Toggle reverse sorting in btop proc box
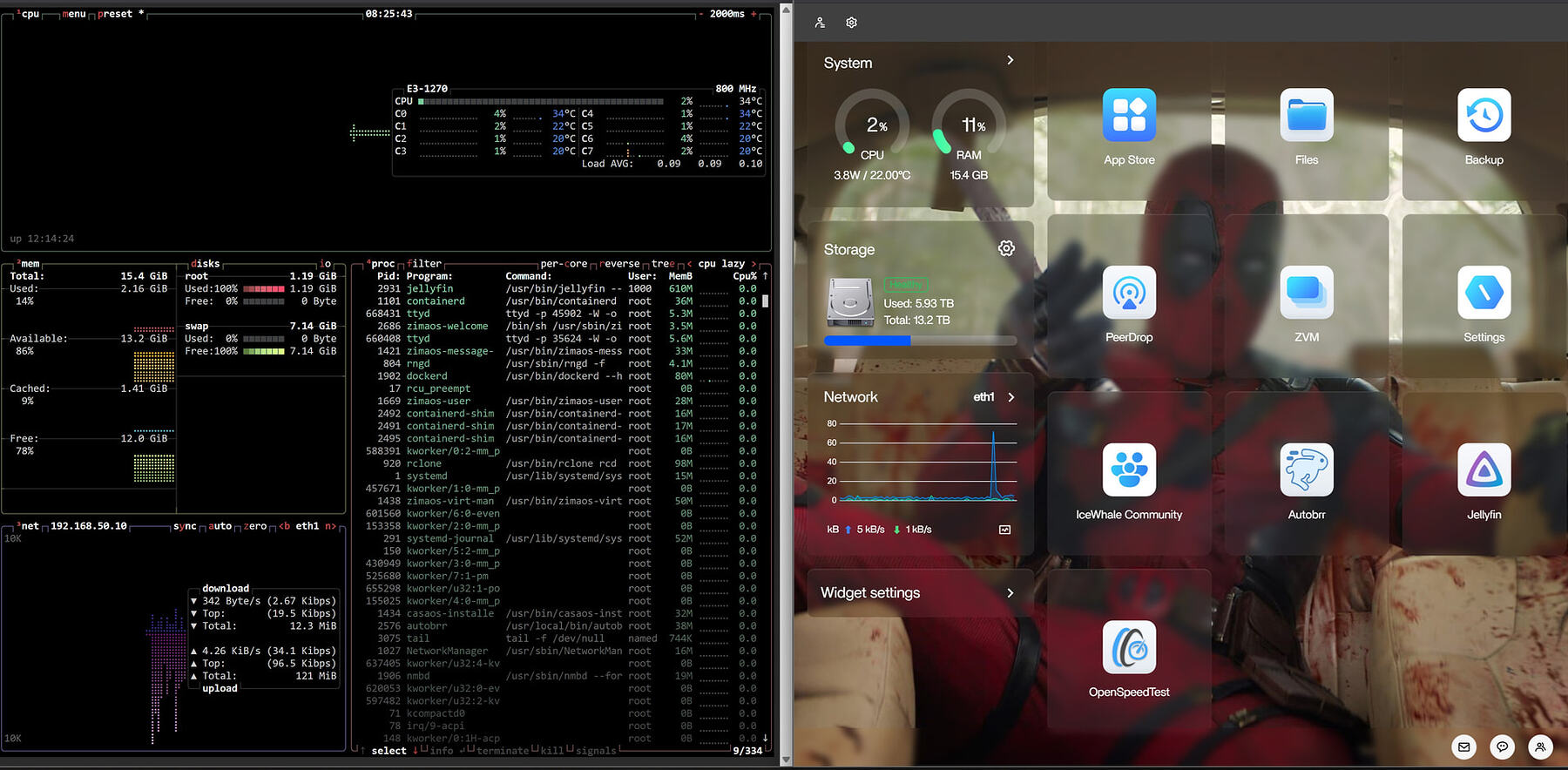The image size is (1568, 770). click(619, 264)
